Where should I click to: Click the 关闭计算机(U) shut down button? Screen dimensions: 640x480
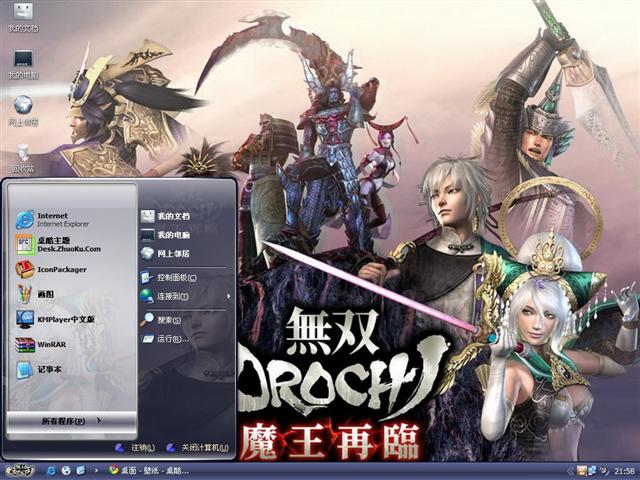[x=198, y=448]
